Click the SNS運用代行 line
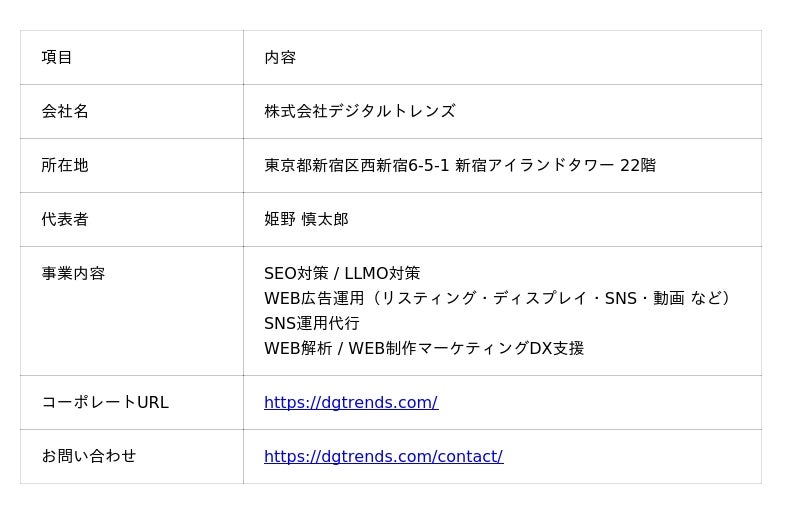 (311, 323)
